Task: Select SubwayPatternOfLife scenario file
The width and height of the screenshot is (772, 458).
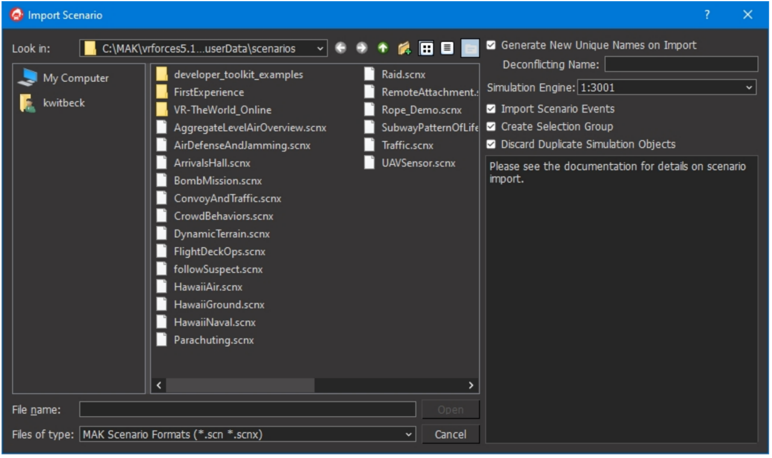Action: pos(421,128)
